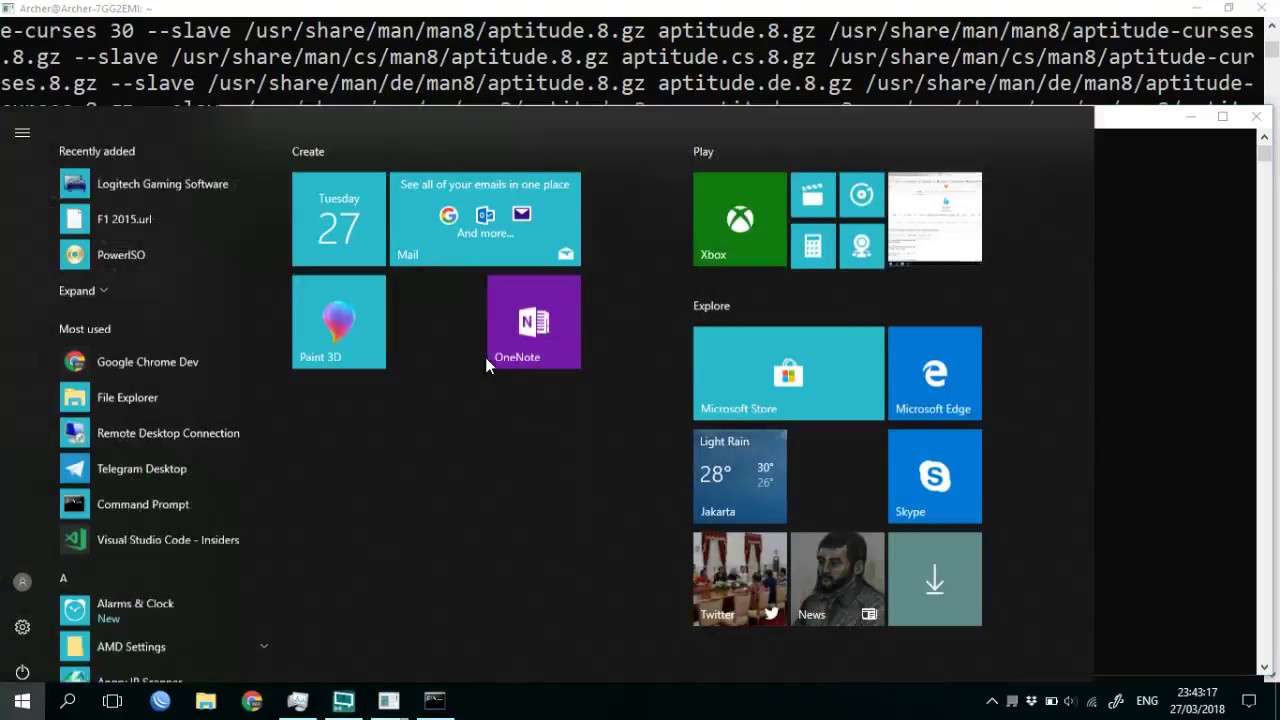Viewport: 1280px width, 720px height.
Task: Open the blue round app on taskbar
Action: (160, 701)
